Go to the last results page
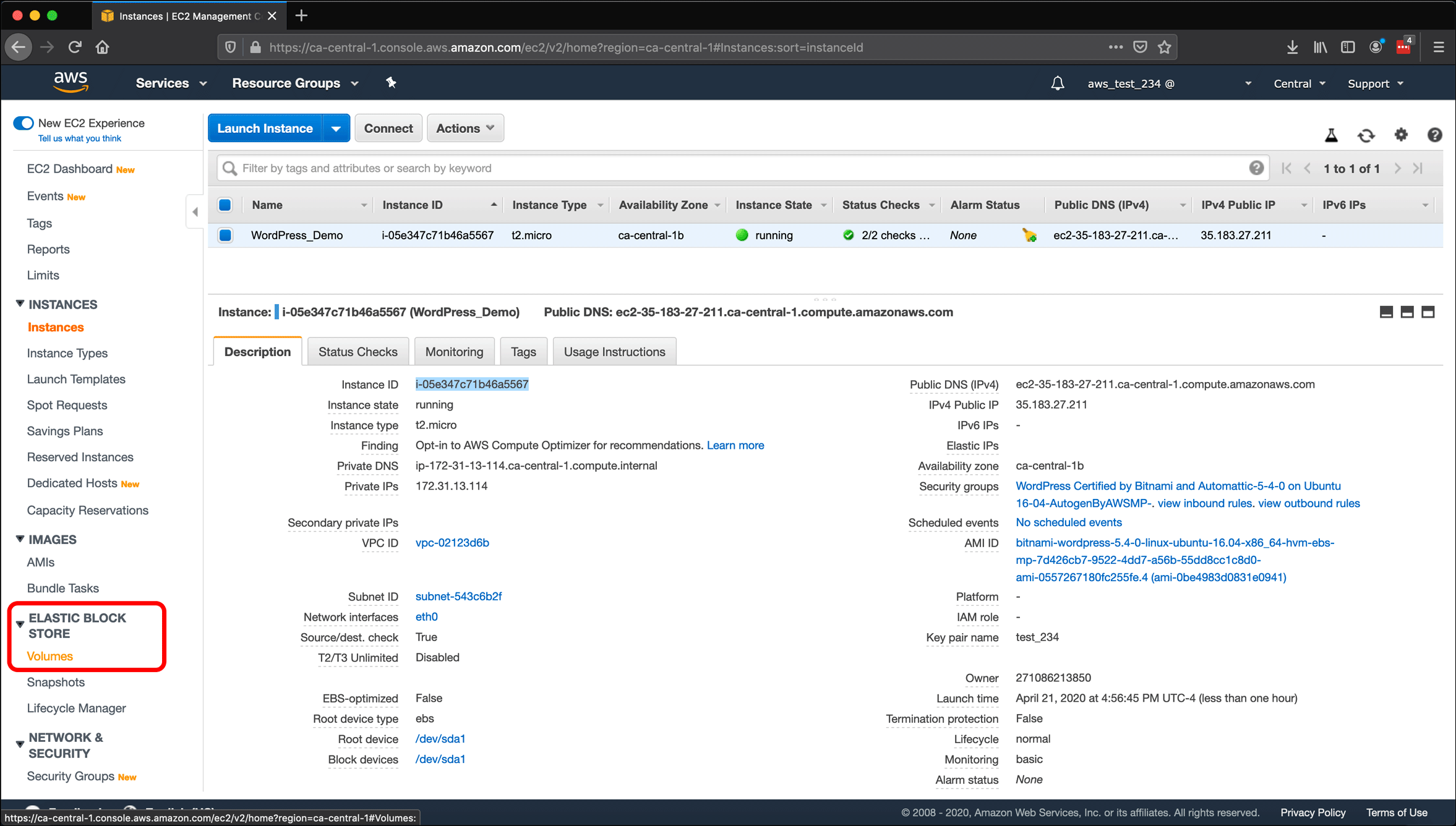 tap(1418, 168)
